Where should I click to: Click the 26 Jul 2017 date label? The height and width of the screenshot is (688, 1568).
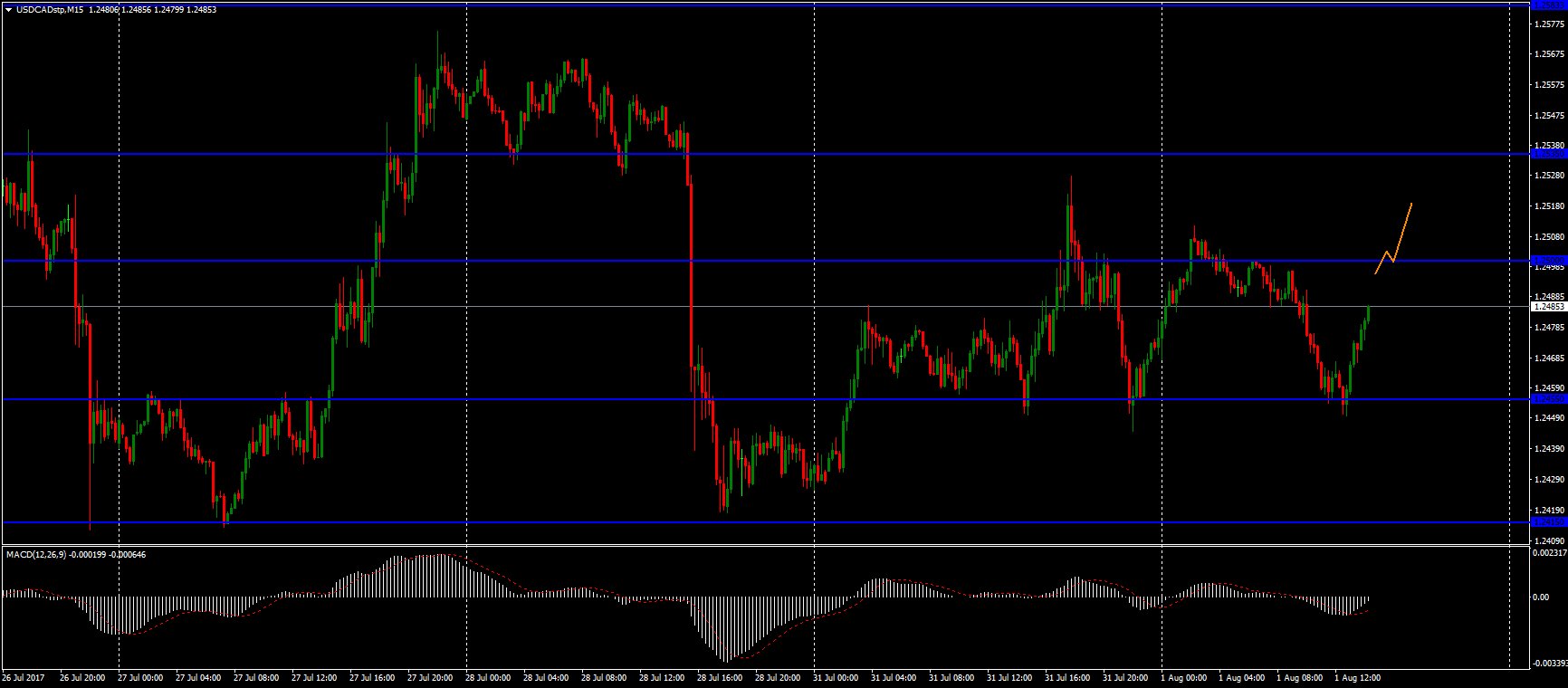23,677
